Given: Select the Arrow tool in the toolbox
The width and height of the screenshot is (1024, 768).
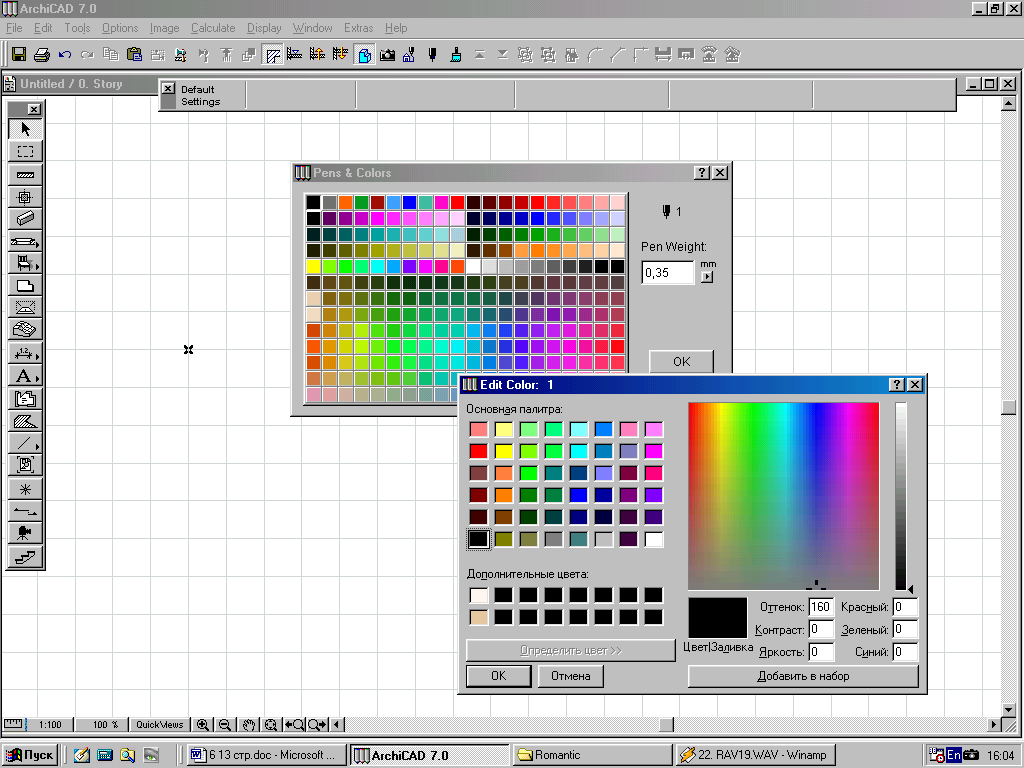Looking at the screenshot, I should [x=25, y=129].
